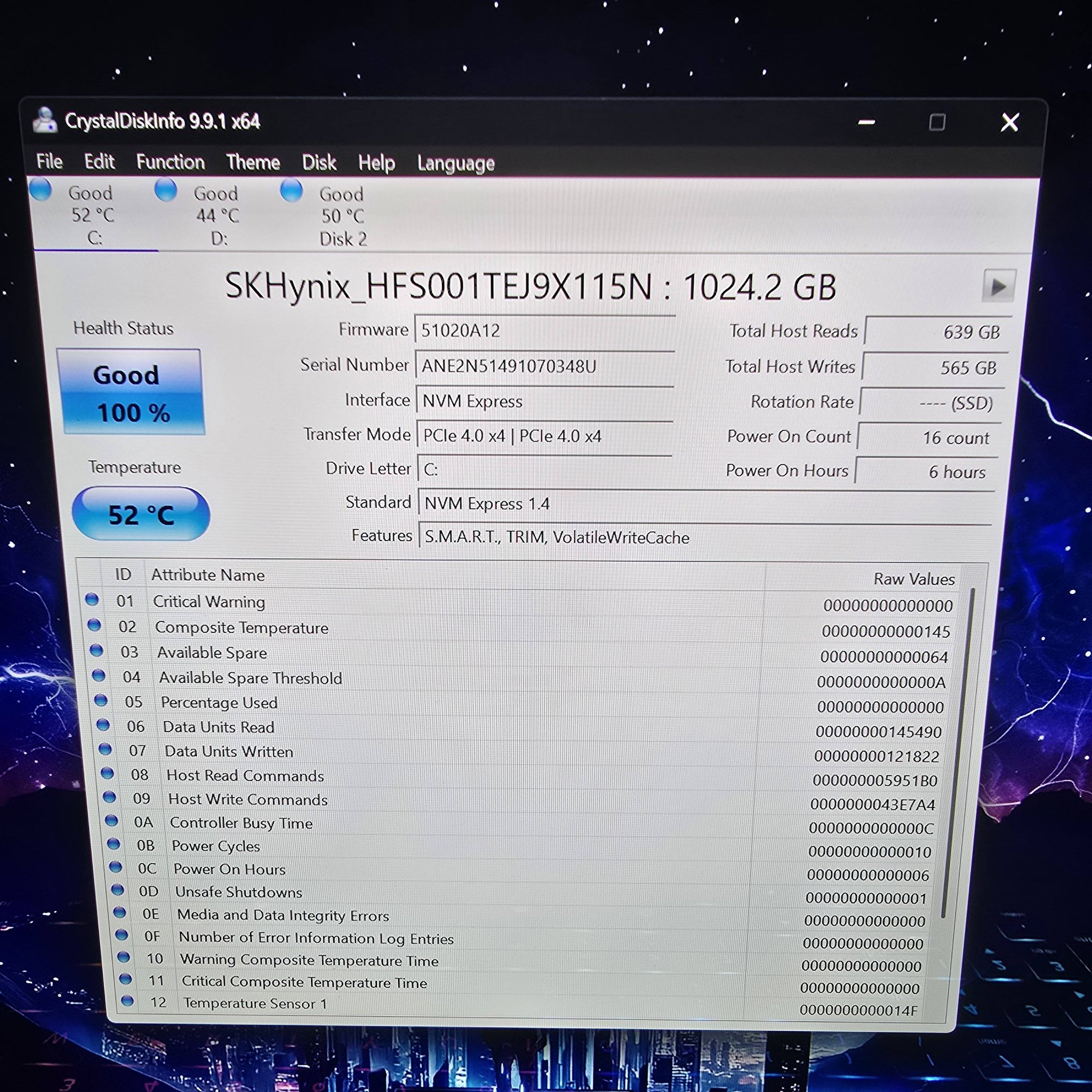Click the Serial Number field
This screenshot has width=1092, height=1092.
tap(544, 366)
